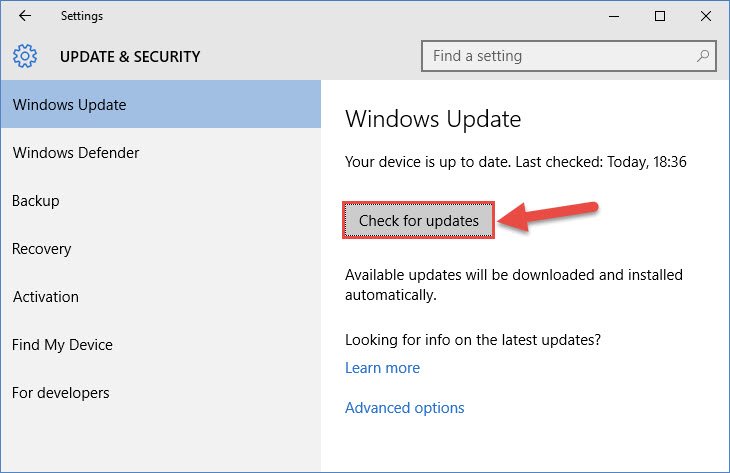Click UPDATE & SECURITY header title
This screenshot has height=473, width=730.
(x=130, y=56)
